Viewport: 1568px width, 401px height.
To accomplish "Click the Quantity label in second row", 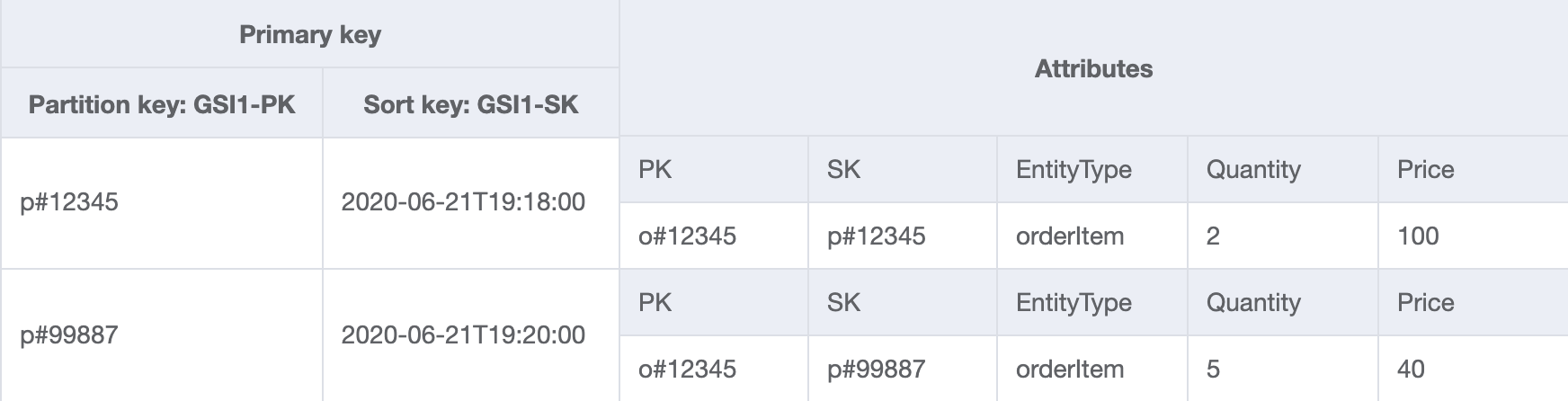I will click(x=1253, y=302).
